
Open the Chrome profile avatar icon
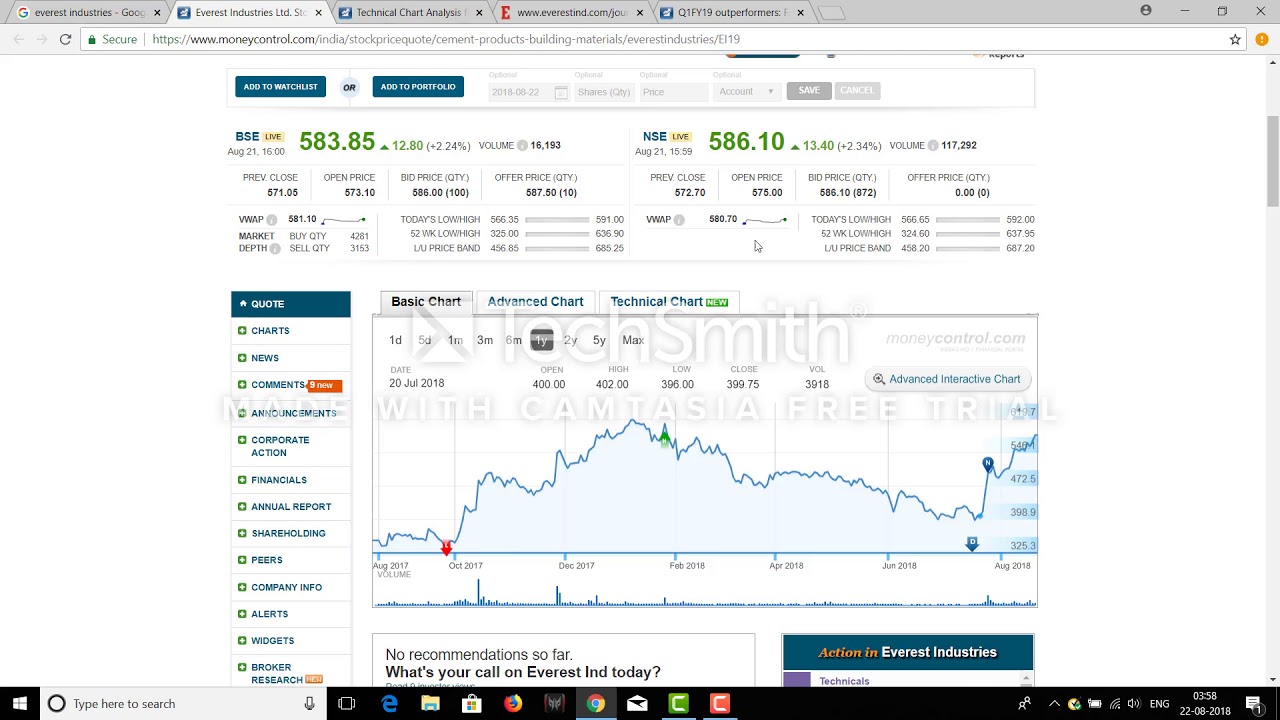coord(1146,11)
